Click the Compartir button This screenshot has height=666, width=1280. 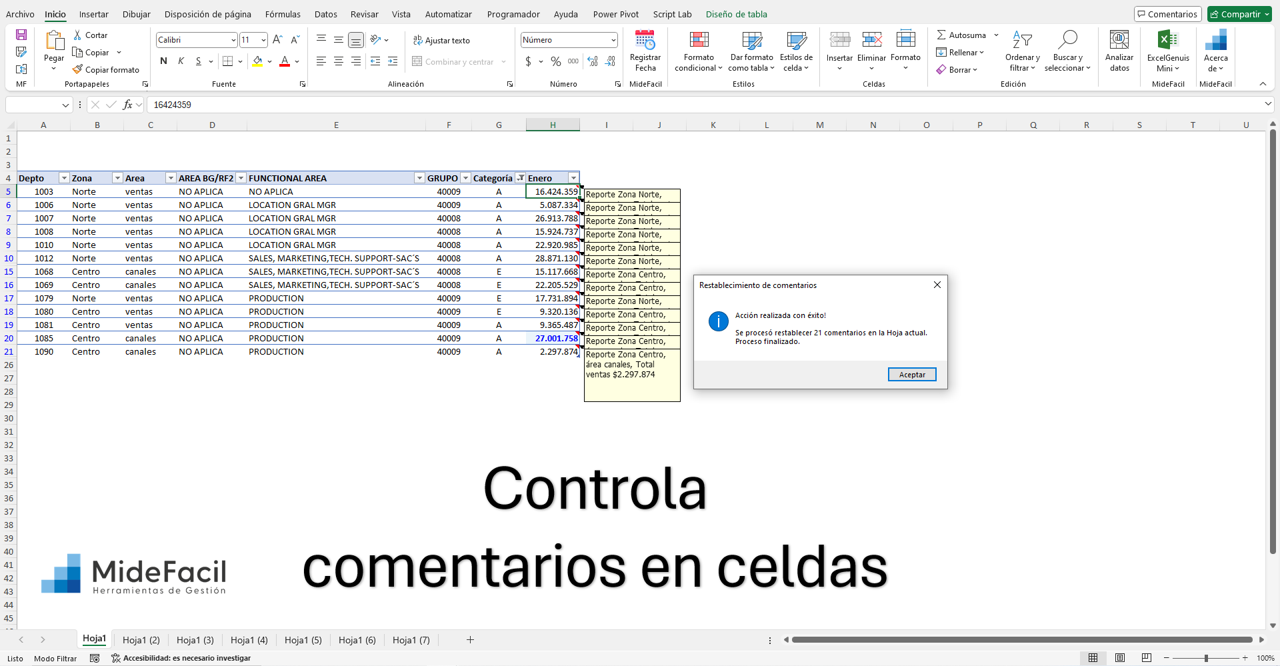(1239, 13)
